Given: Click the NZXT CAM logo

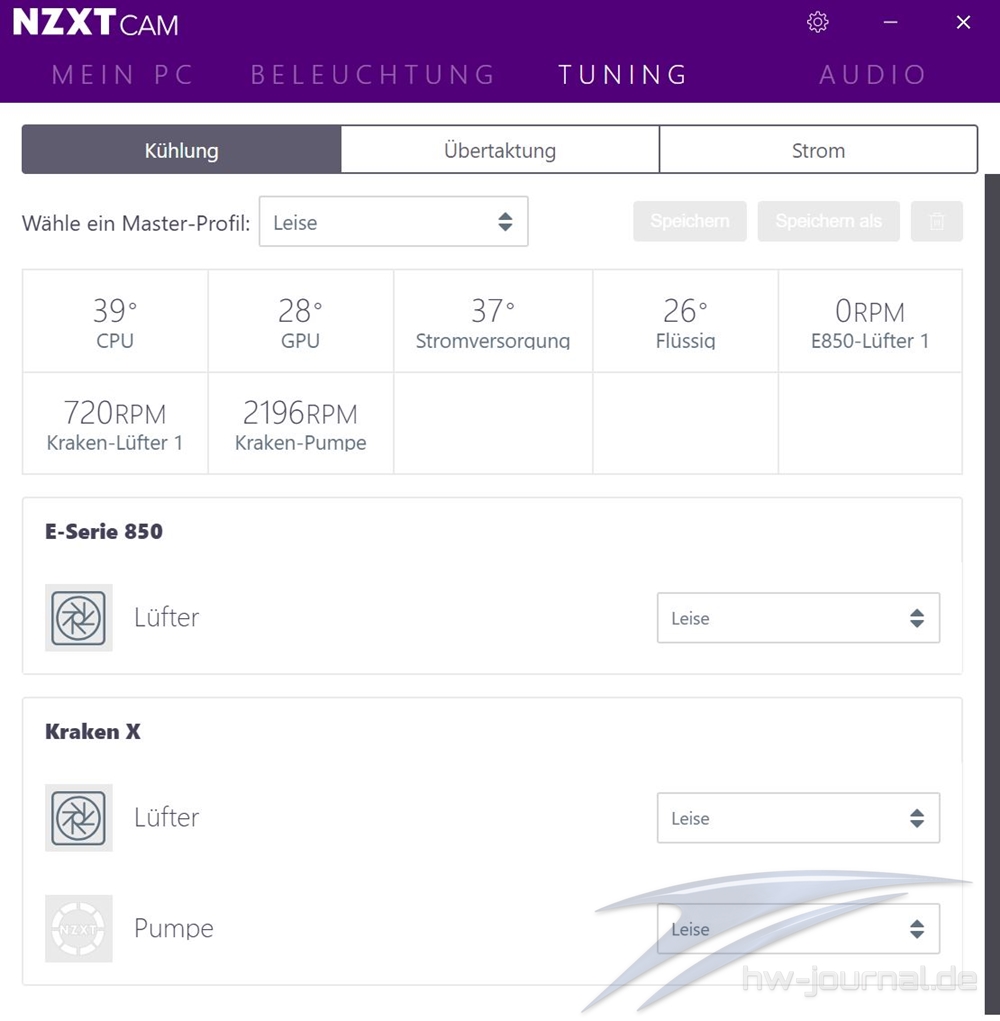Looking at the screenshot, I should tap(96, 23).
